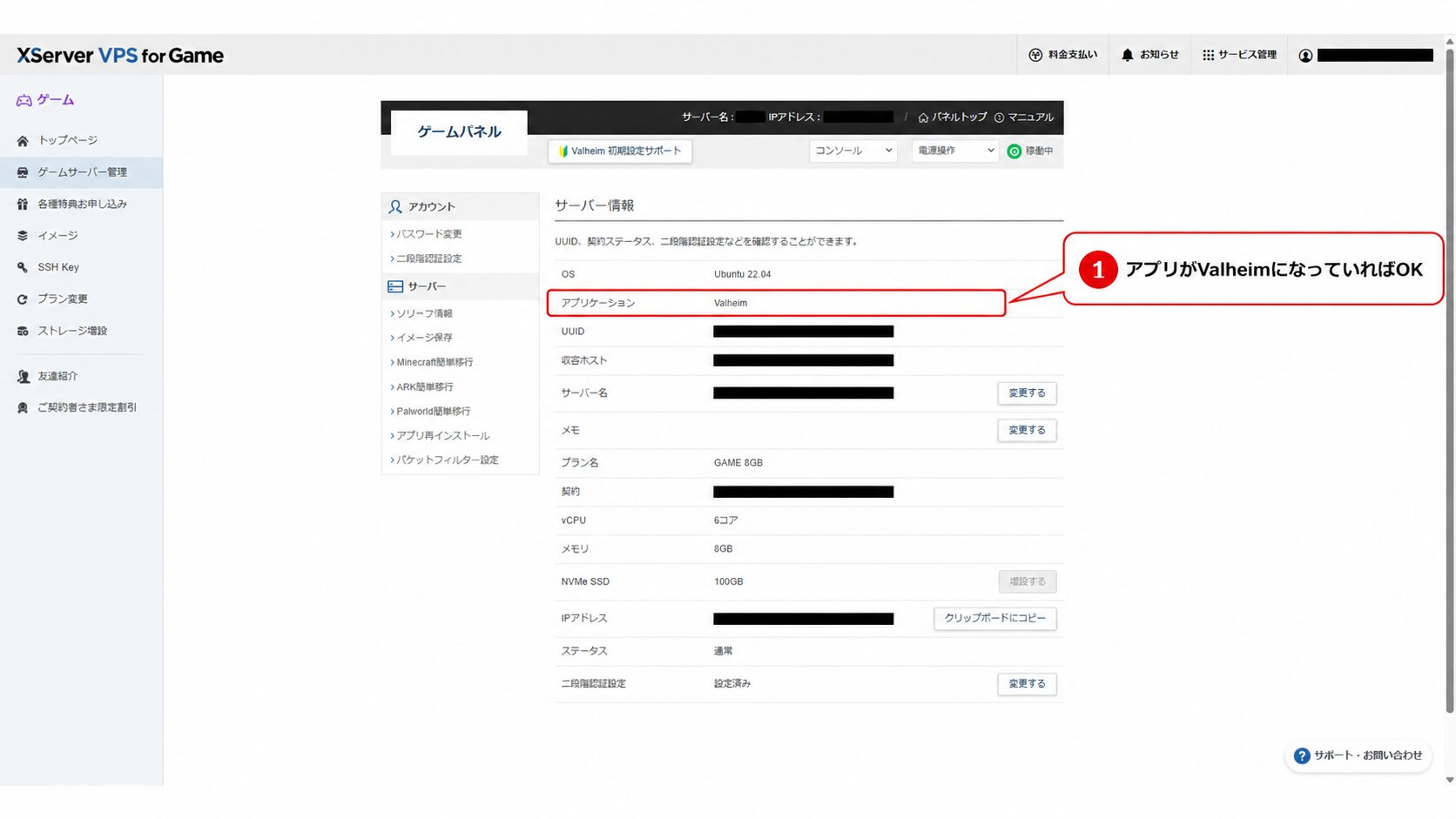
Task: Go to パネルトップ link
Action: tap(953, 117)
